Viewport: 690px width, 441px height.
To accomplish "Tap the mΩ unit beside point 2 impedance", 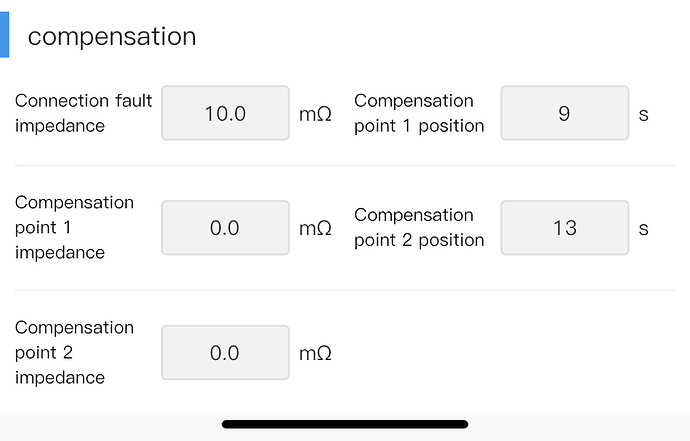I will pyautogui.click(x=315, y=354).
